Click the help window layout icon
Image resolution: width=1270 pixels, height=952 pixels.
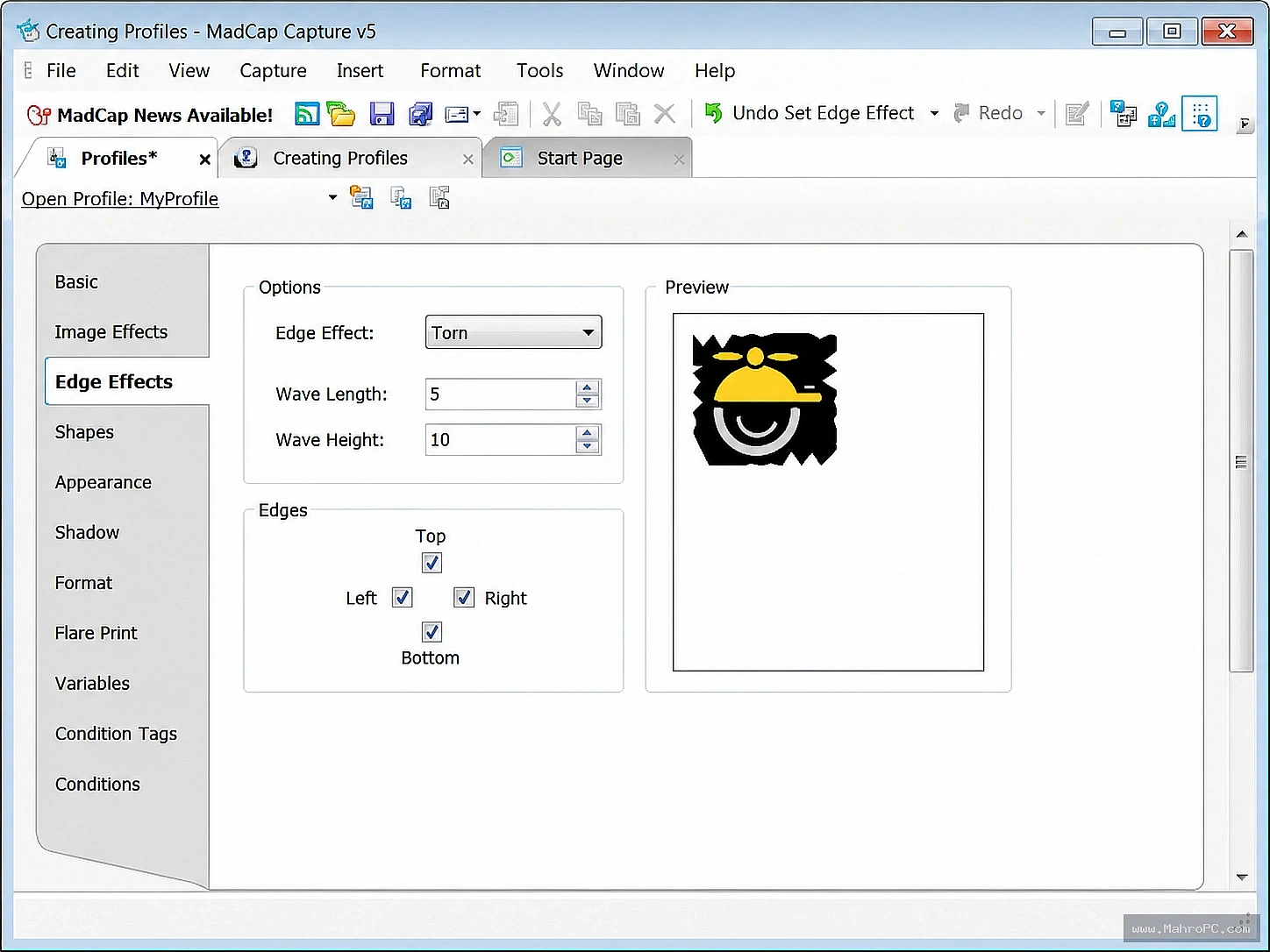click(1123, 114)
